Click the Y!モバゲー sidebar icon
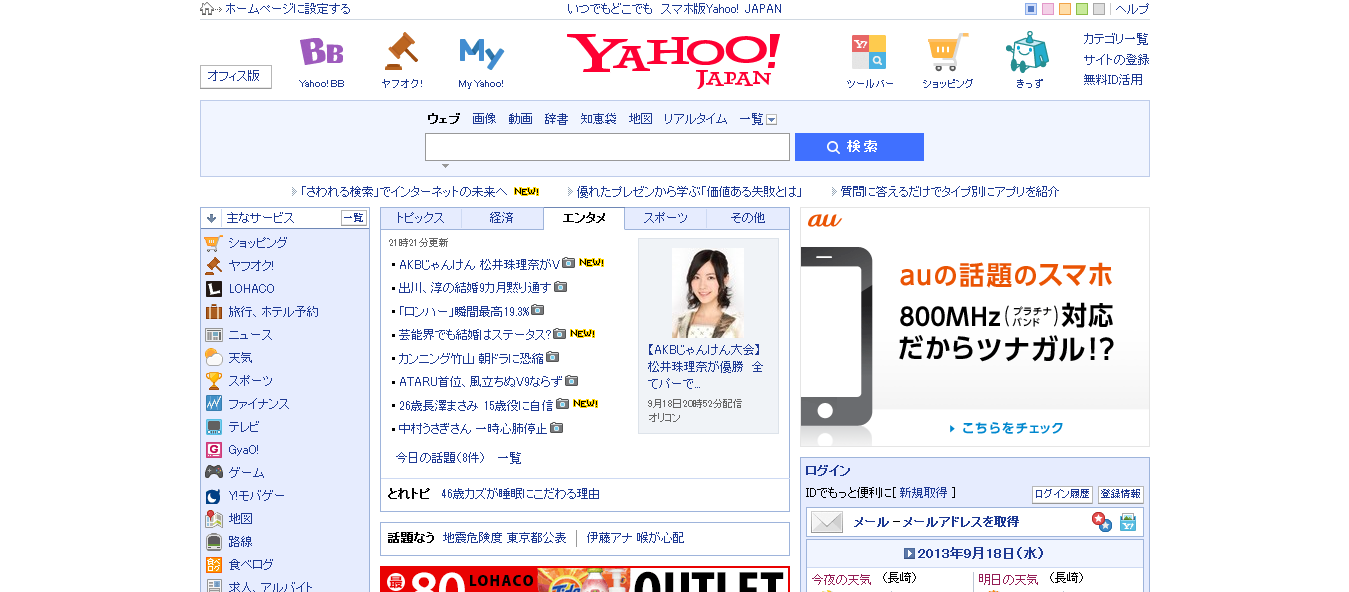 tap(213, 496)
